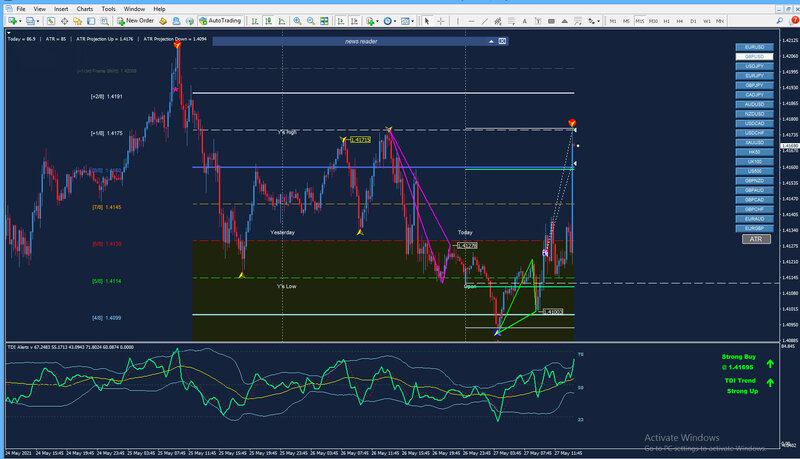
Task: Open the Navigator folder-star icon
Action: coord(78,21)
